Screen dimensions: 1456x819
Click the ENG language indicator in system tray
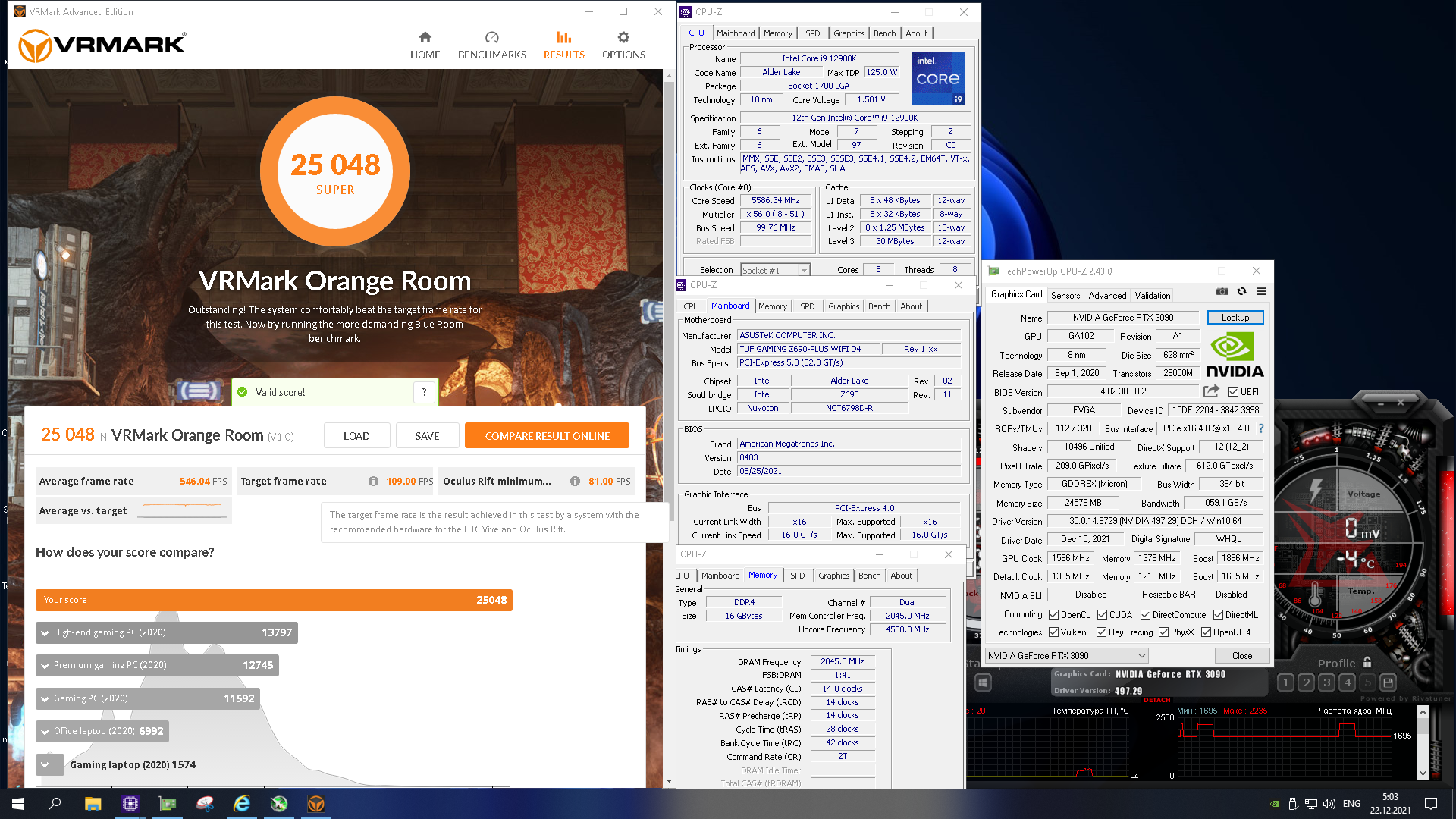(1351, 804)
